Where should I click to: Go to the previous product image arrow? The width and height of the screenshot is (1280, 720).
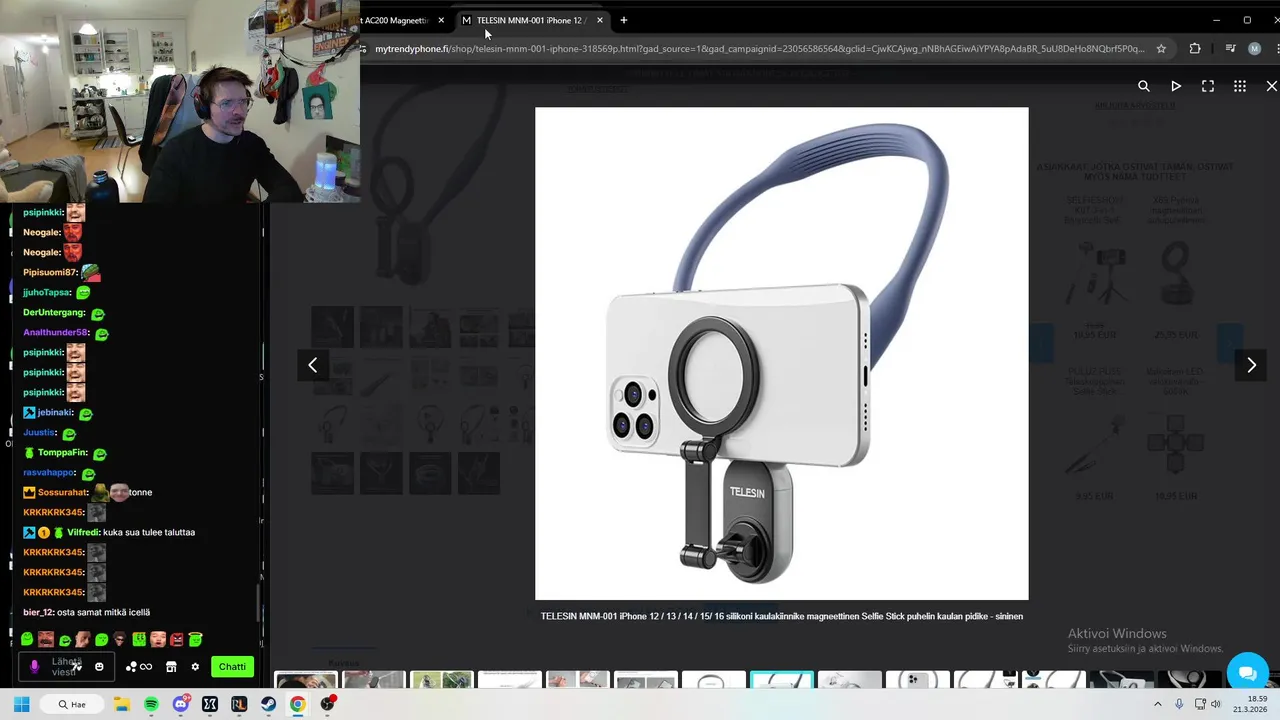[313, 365]
